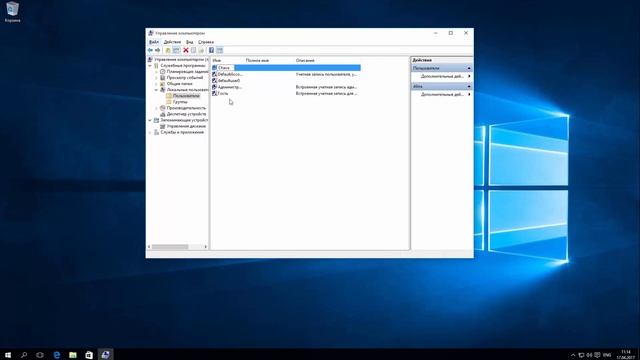Maximize the Computer Management window

[x=451, y=33]
